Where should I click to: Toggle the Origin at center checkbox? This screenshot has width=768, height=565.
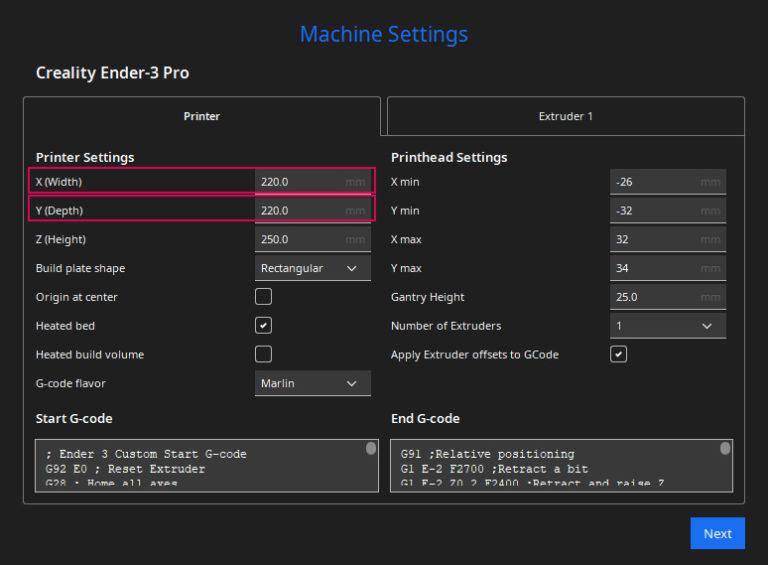[x=264, y=297]
